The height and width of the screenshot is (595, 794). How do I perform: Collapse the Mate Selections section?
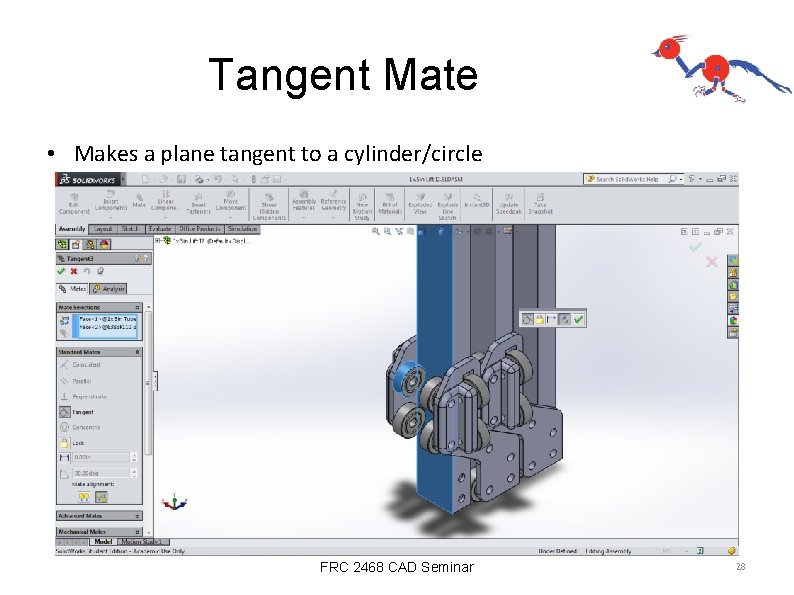pyautogui.click(x=137, y=307)
